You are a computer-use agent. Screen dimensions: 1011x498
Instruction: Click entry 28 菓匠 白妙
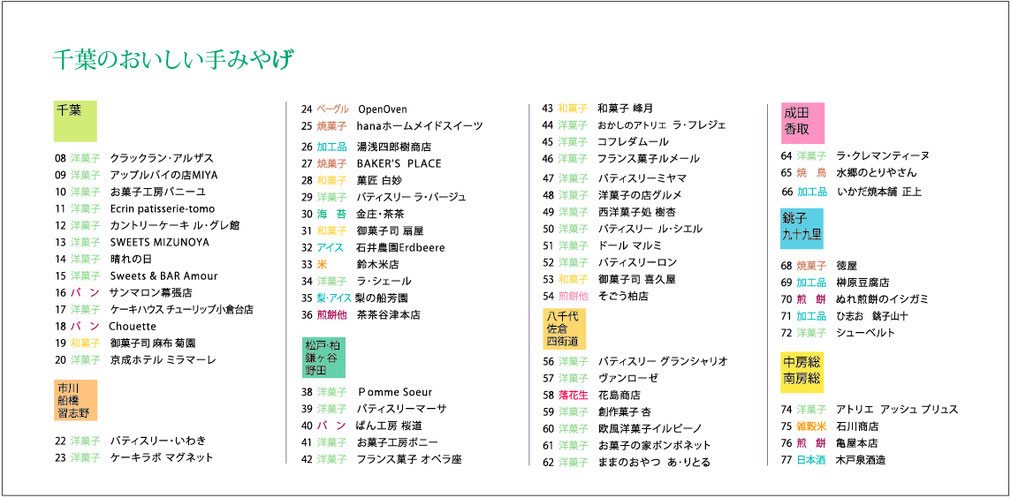[351, 180]
